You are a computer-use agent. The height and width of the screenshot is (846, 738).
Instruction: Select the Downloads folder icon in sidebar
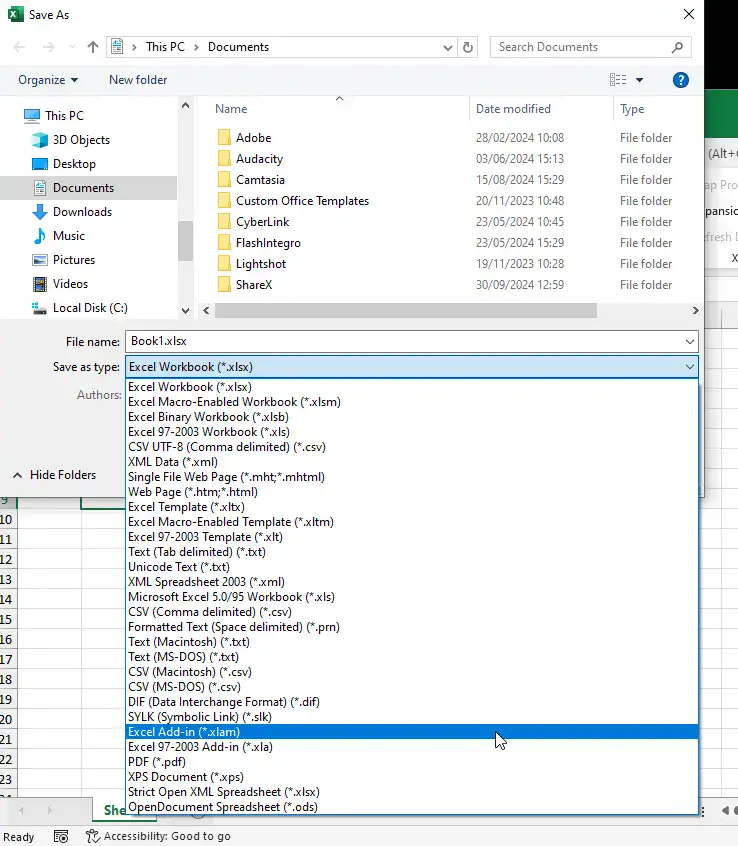coord(40,212)
